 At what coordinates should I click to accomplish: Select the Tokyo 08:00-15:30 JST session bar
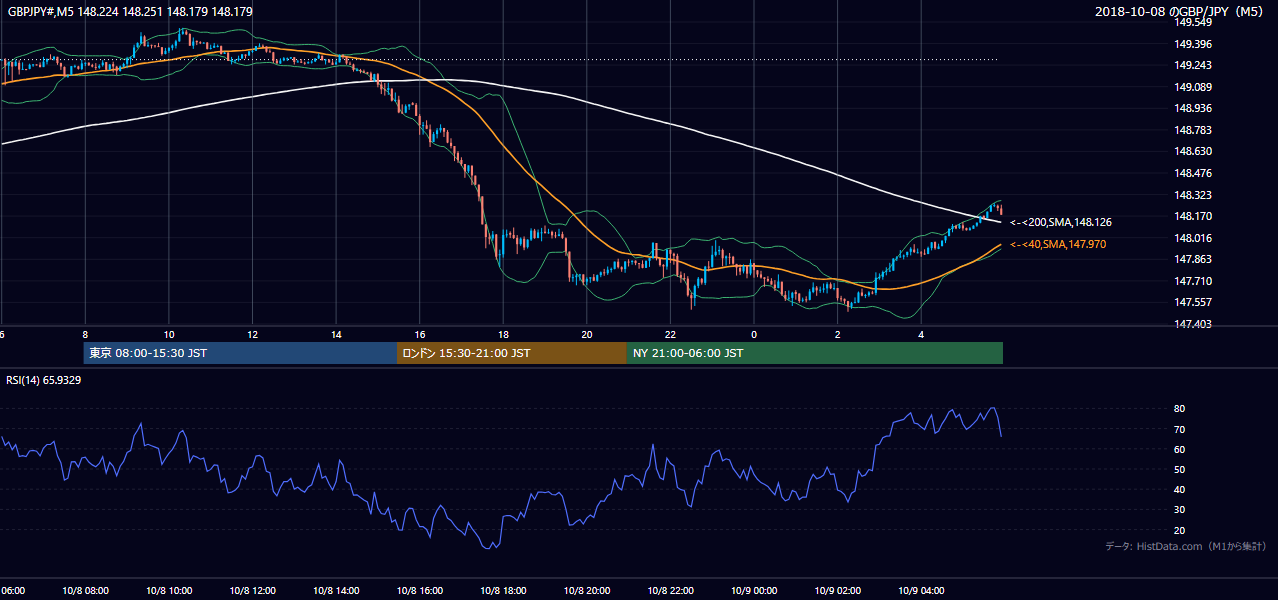click(x=240, y=353)
